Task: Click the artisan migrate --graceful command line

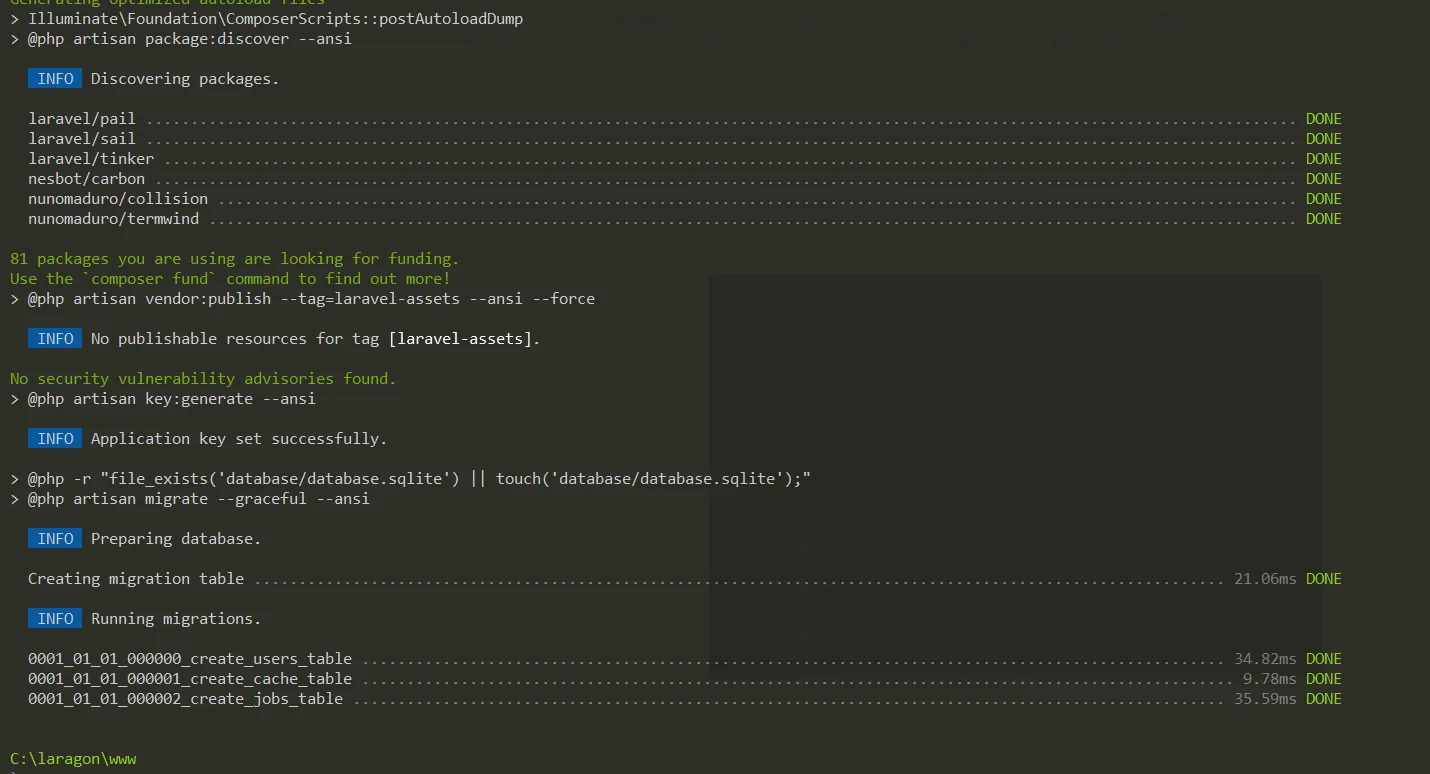Action: (190, 499)
